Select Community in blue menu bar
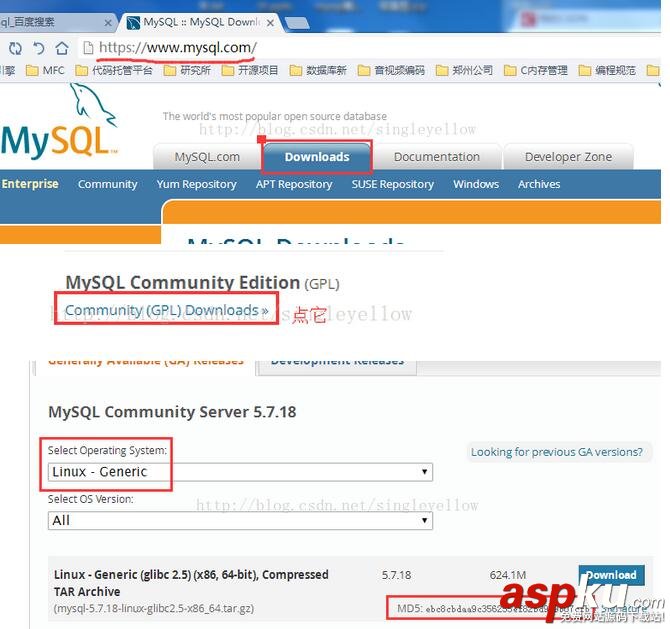The image size is (670, 629). [107, 184]
